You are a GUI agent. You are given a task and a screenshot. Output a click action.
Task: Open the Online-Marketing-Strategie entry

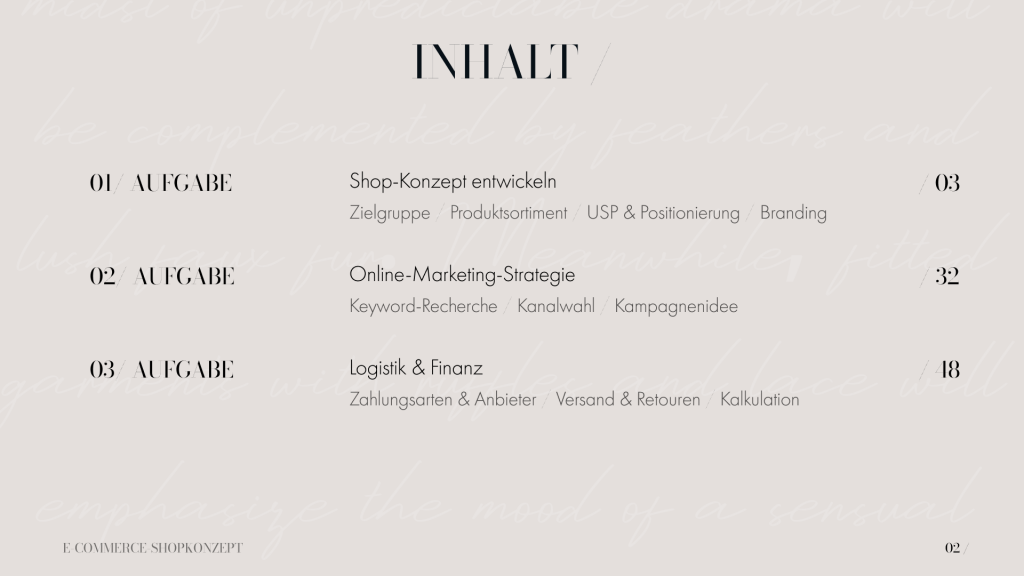[x=462, y=275]
